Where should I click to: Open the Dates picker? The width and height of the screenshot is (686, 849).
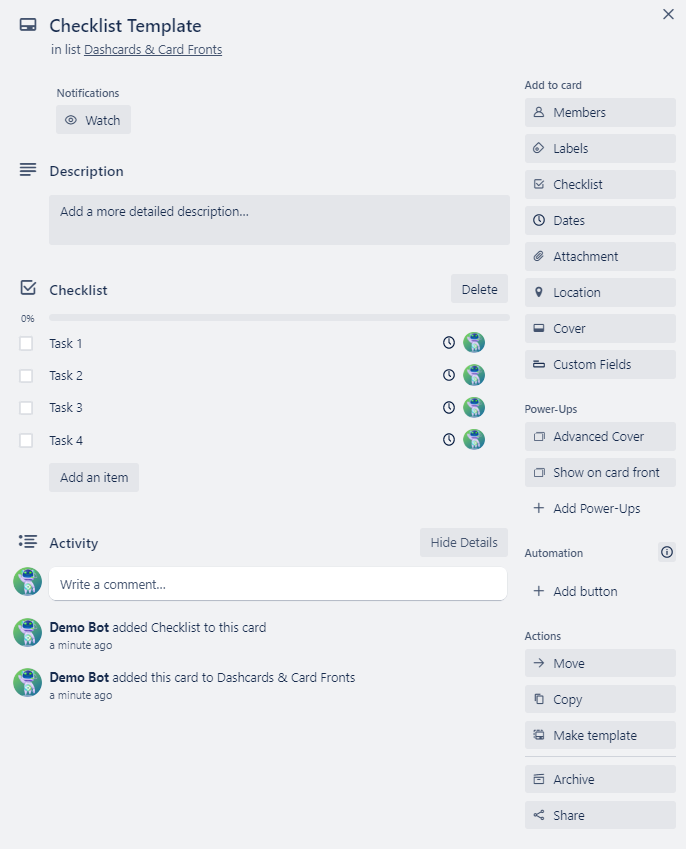(599, 220)
